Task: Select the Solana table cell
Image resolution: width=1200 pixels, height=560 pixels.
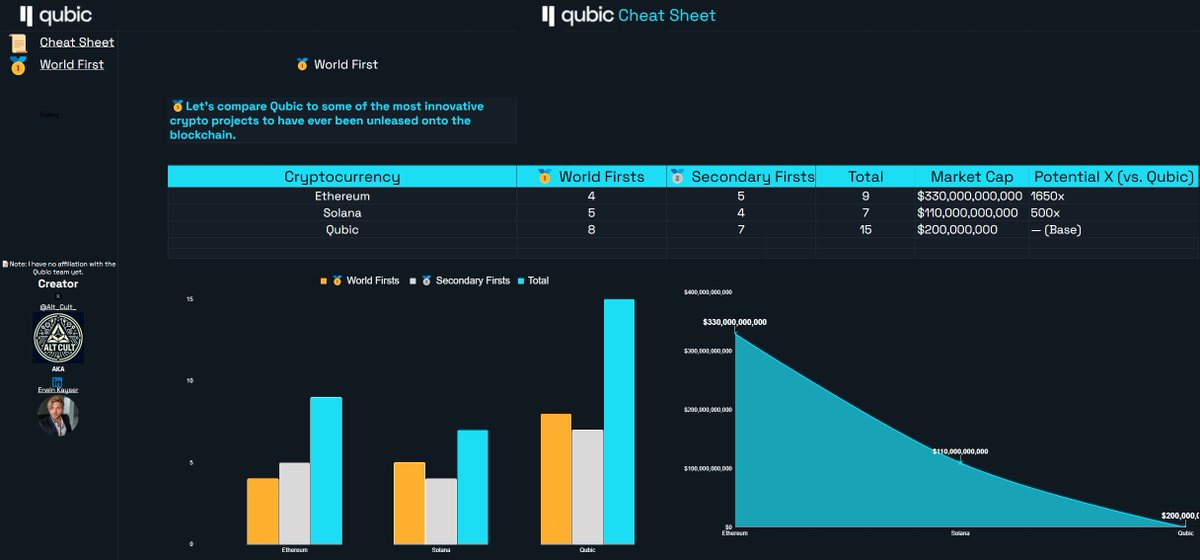Action: click(342, 213)
